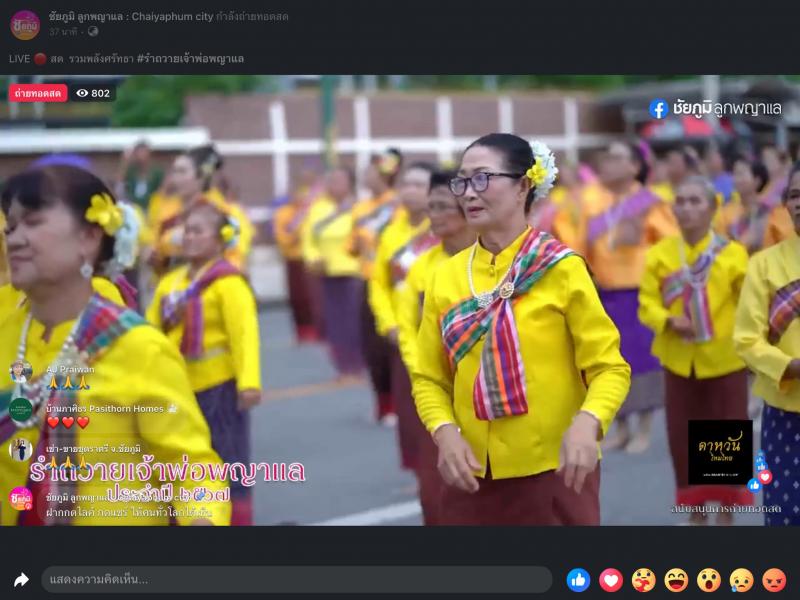Click the black sponsor logo overlay
800x600 pixels.
719,452
